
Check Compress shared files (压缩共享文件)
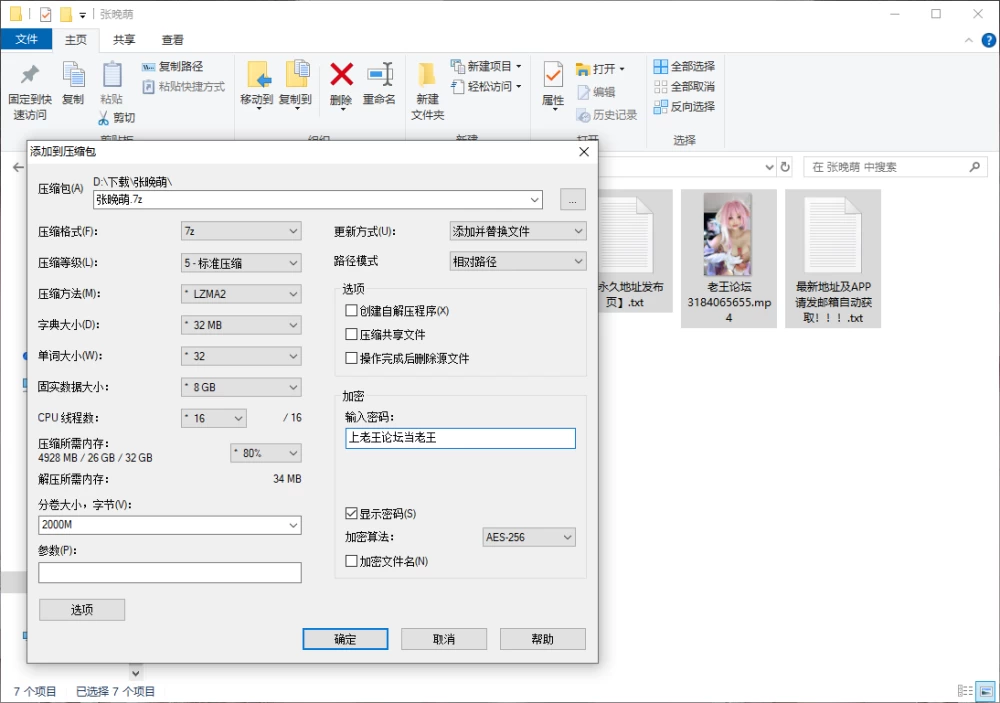click(x=351, y=334)
